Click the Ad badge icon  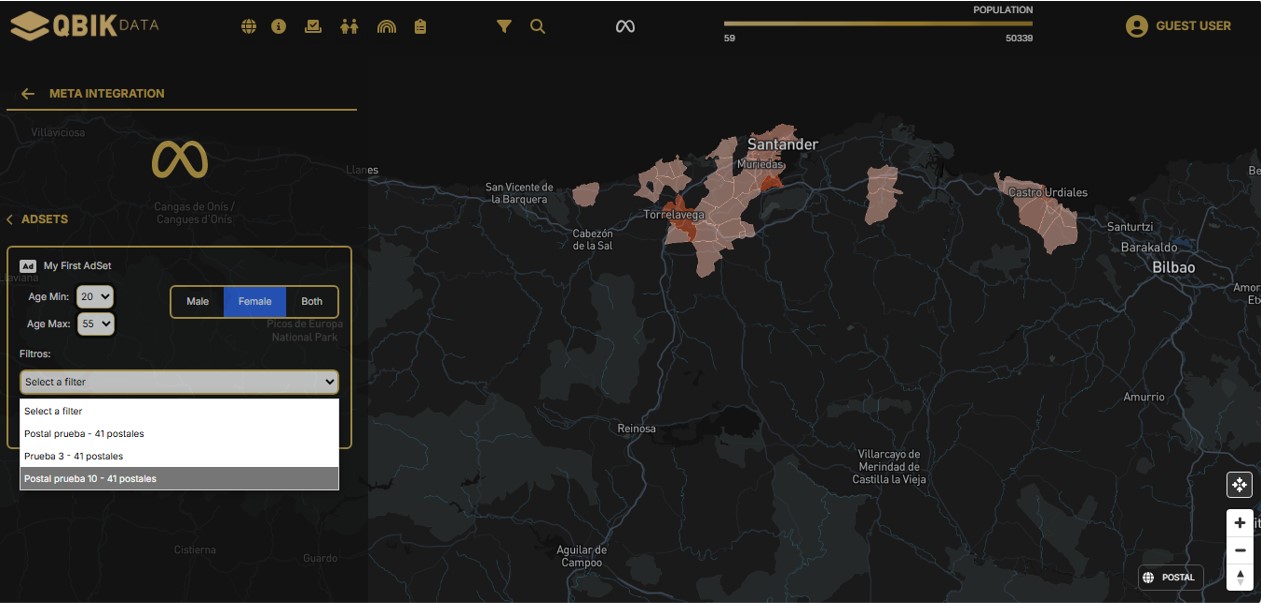28,266
